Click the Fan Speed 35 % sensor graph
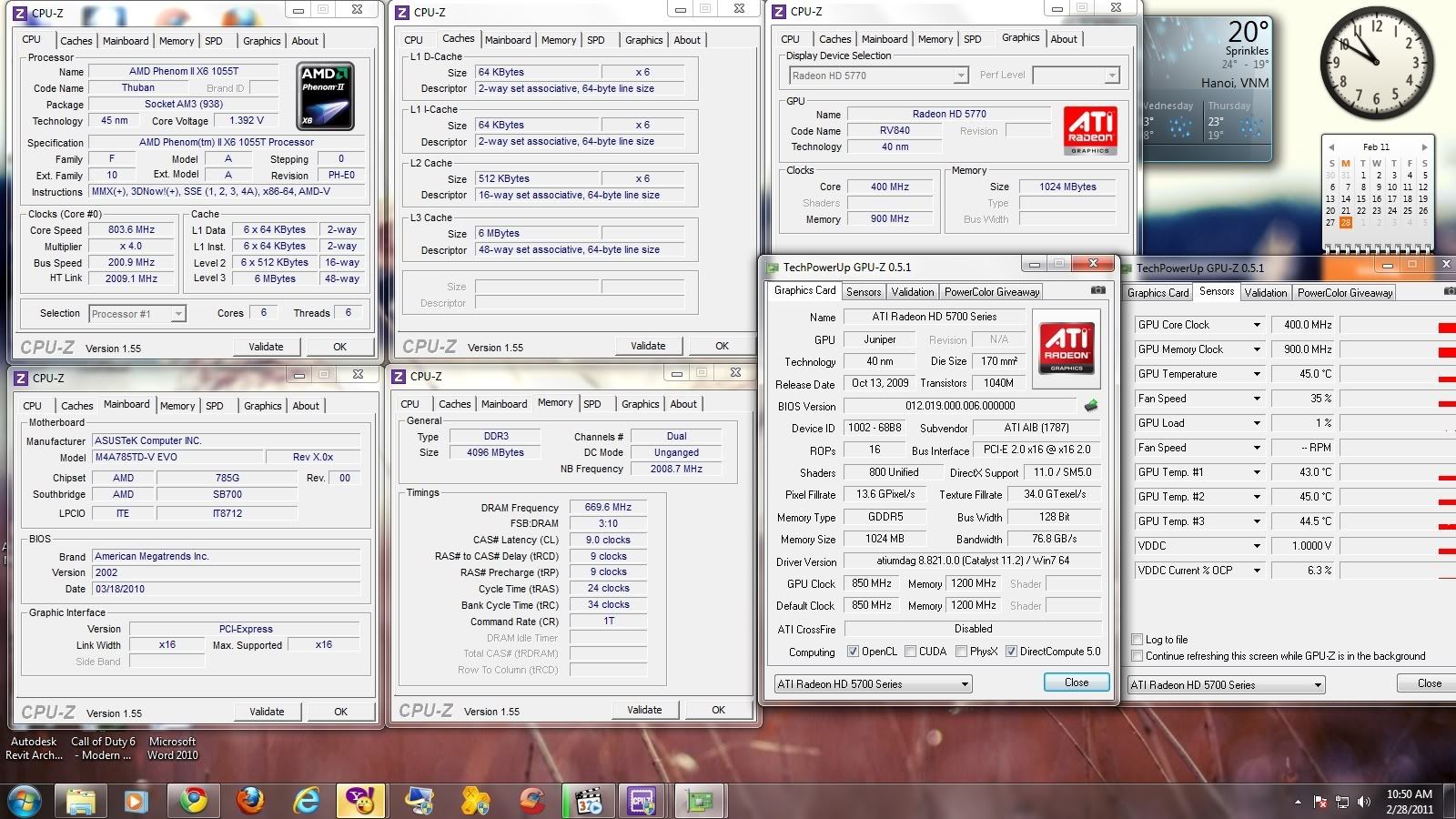This screenshot has height=819, width=1456. pyautogui.click(x=1398, y=399)
